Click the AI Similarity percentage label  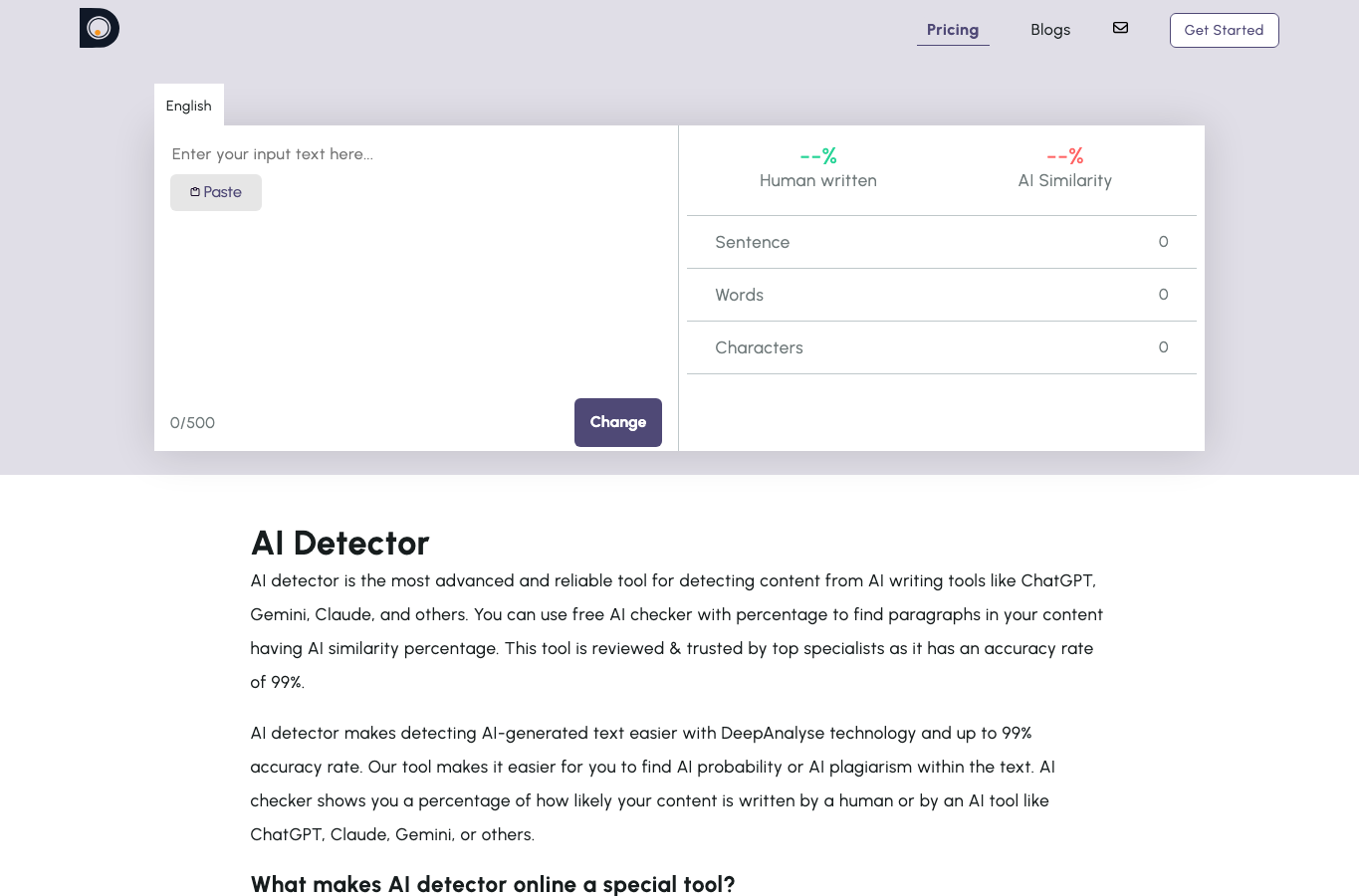(1064, 180)
